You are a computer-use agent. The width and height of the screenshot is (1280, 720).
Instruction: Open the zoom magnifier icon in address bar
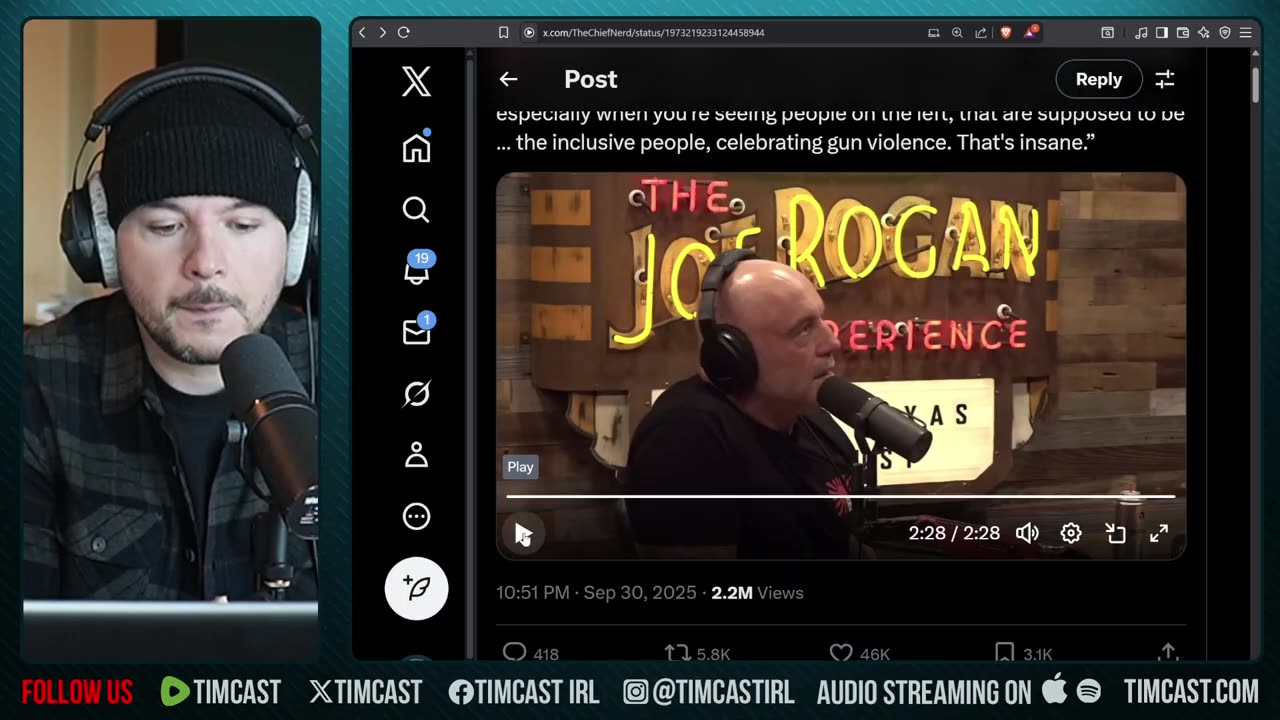click(x=957, y=32)
